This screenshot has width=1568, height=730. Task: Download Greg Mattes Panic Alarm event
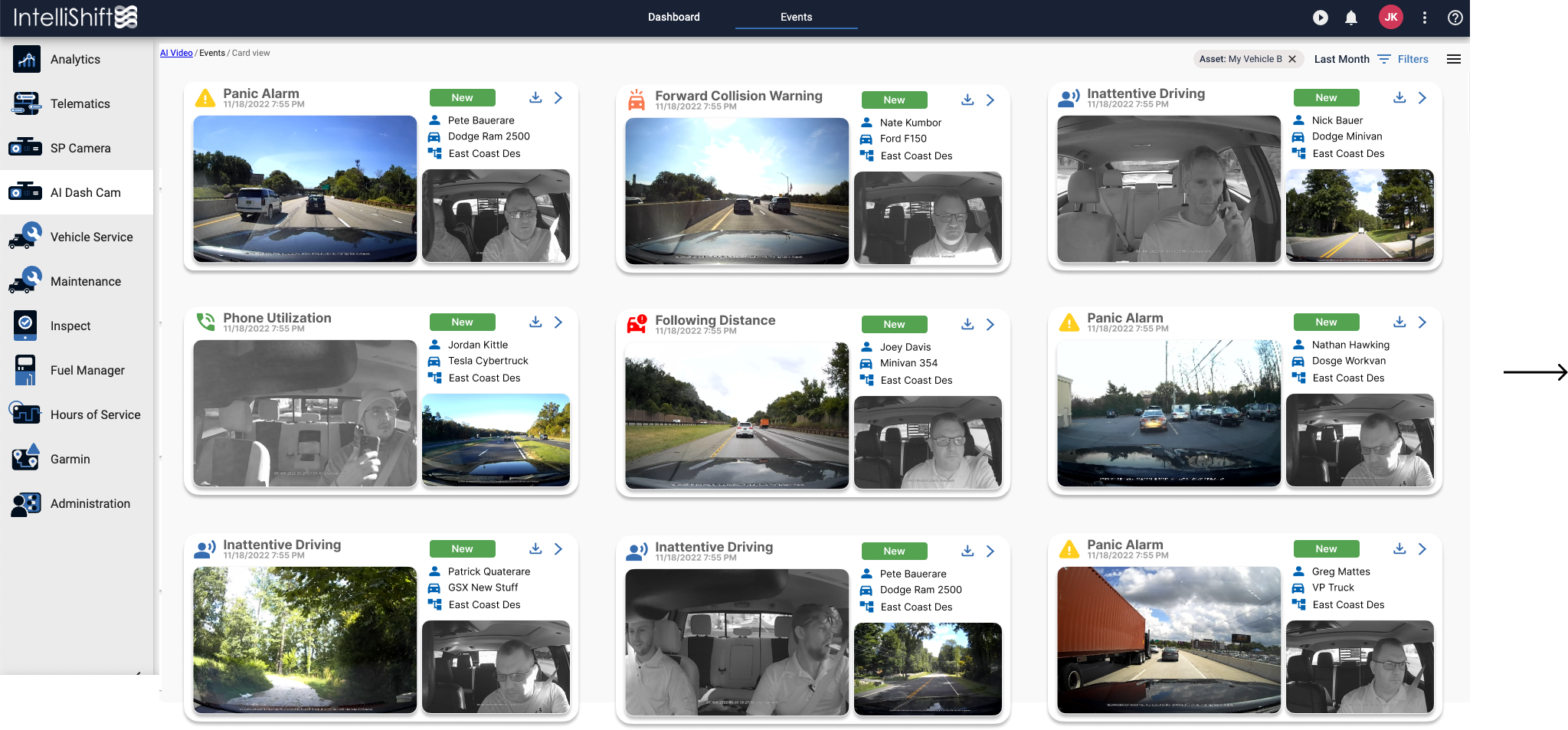[x=1399, y=549]
